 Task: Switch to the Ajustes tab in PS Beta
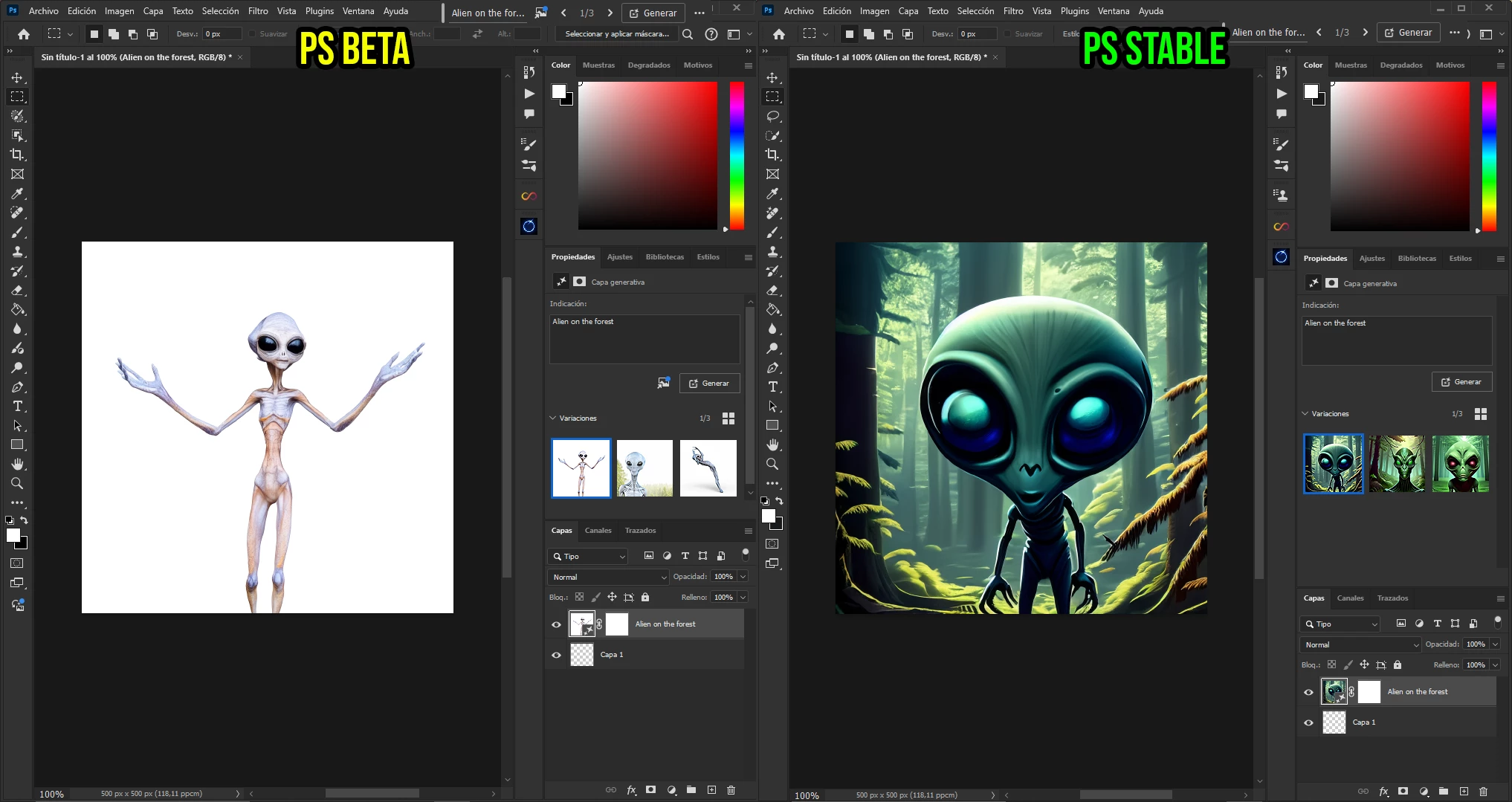point(620,257)
